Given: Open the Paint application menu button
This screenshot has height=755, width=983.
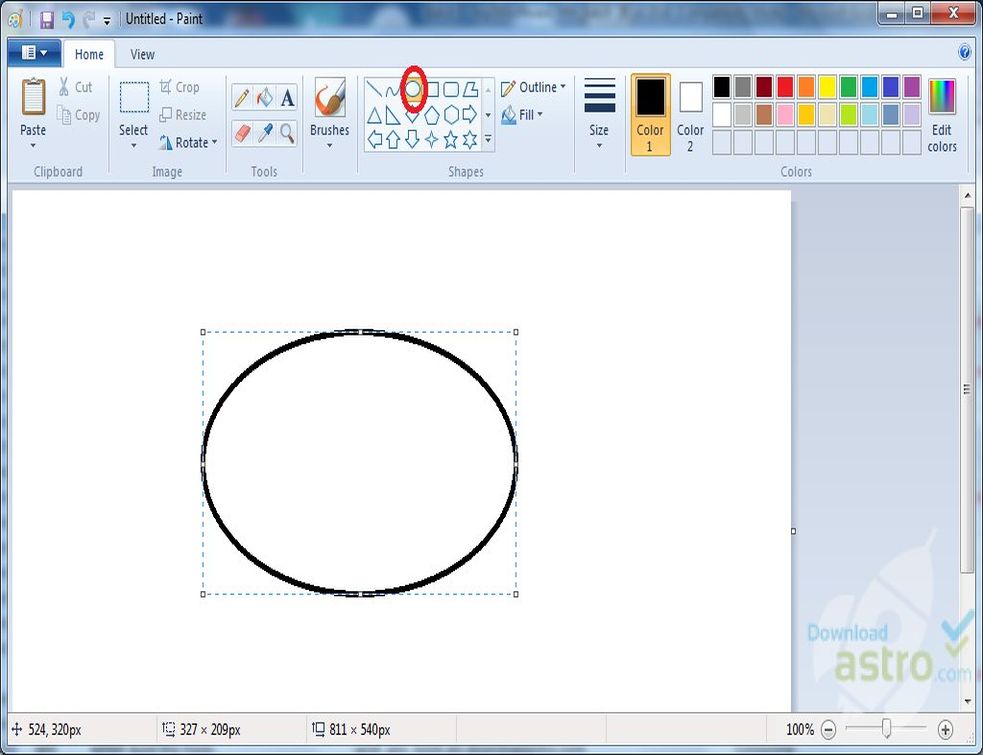Looking at the screenshot, I should point(34,53).
